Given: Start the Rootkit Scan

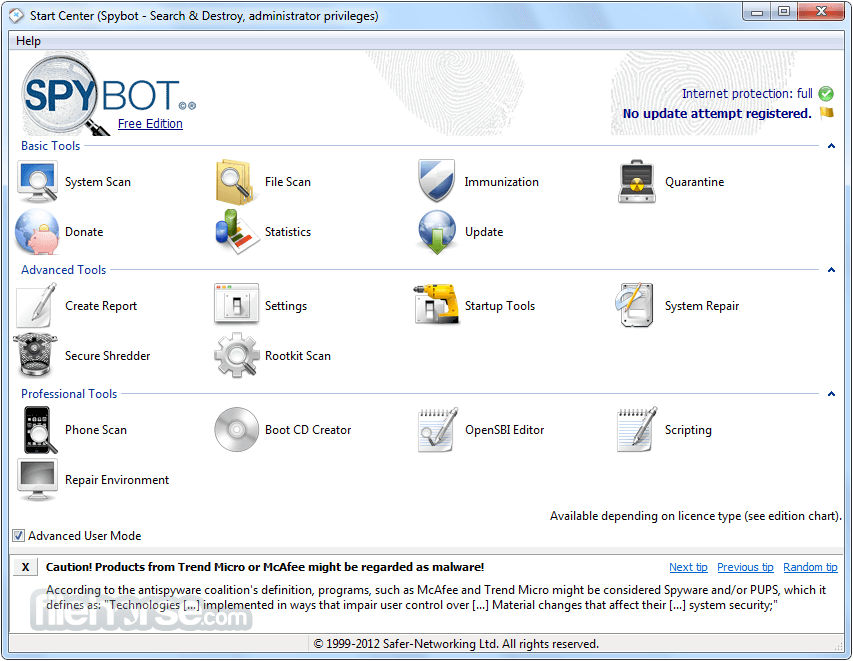Looking at the screenshot, I should coord(238,356).
